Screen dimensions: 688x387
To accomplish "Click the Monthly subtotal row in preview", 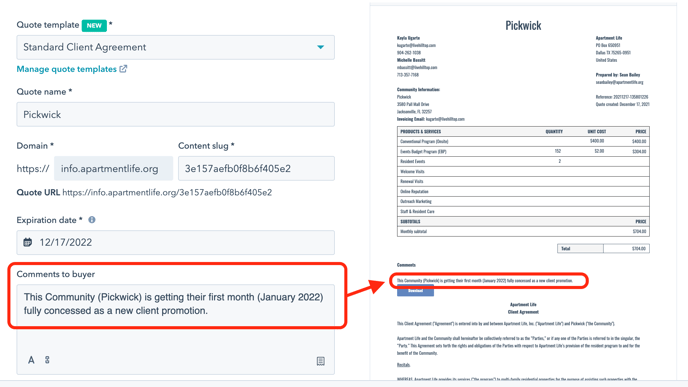I will [x=523, y=231].
